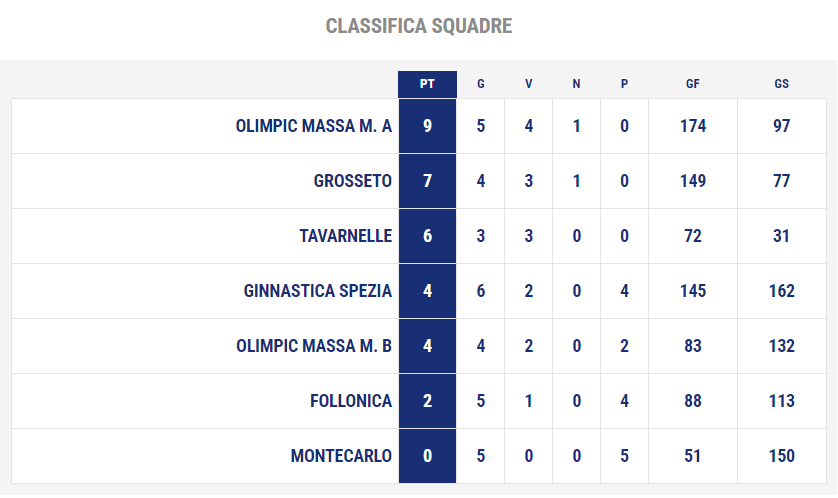Click the MONTECARLO team name
This screenshot has width=838, height=498.
click(x=342, y=456)
